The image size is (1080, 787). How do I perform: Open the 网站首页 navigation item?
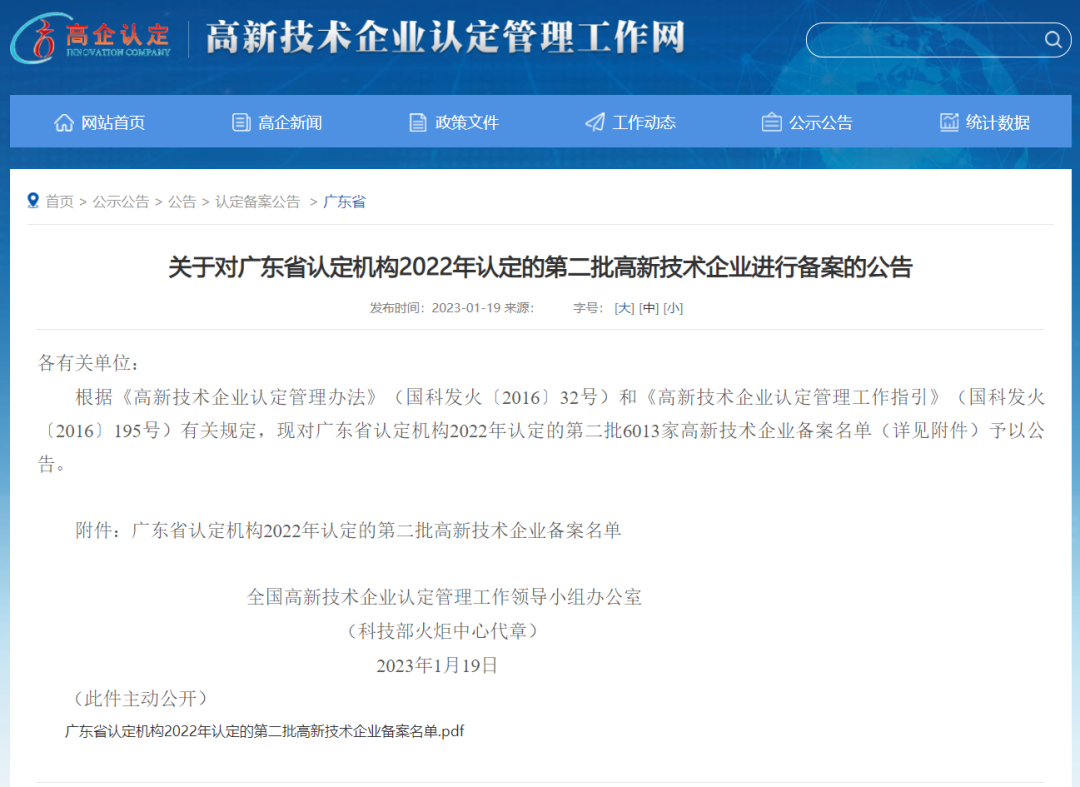click(100, 123)
